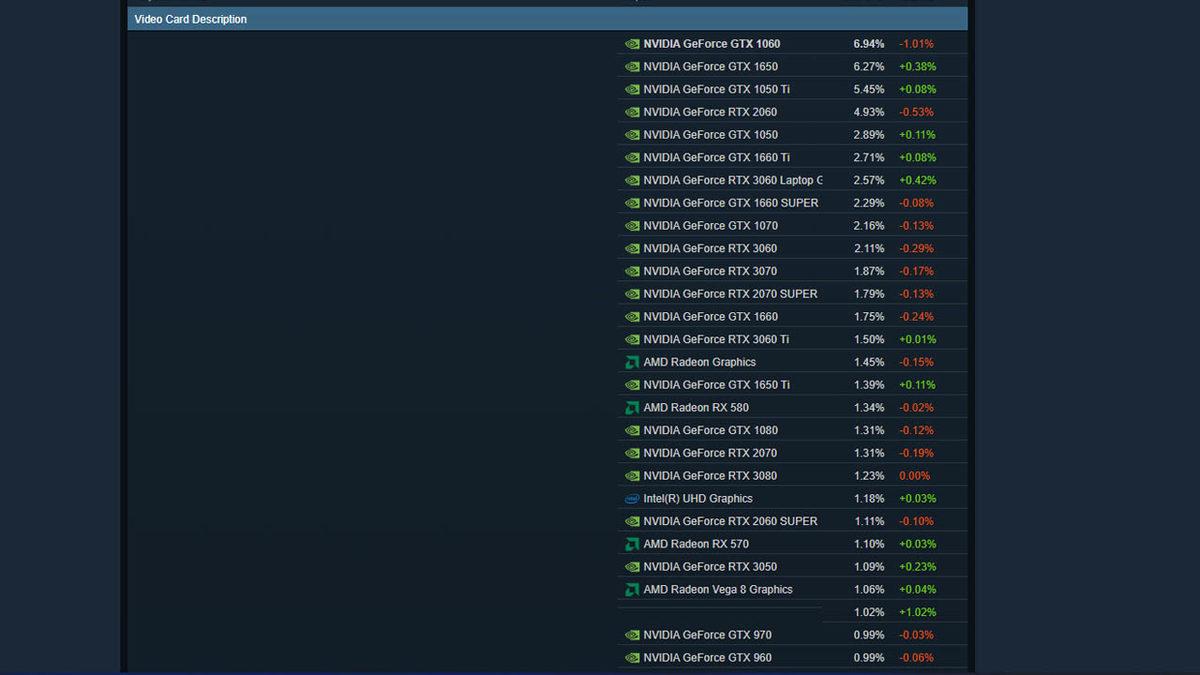Click the AMD icon beside Radeon RX 580

[631, 408]
